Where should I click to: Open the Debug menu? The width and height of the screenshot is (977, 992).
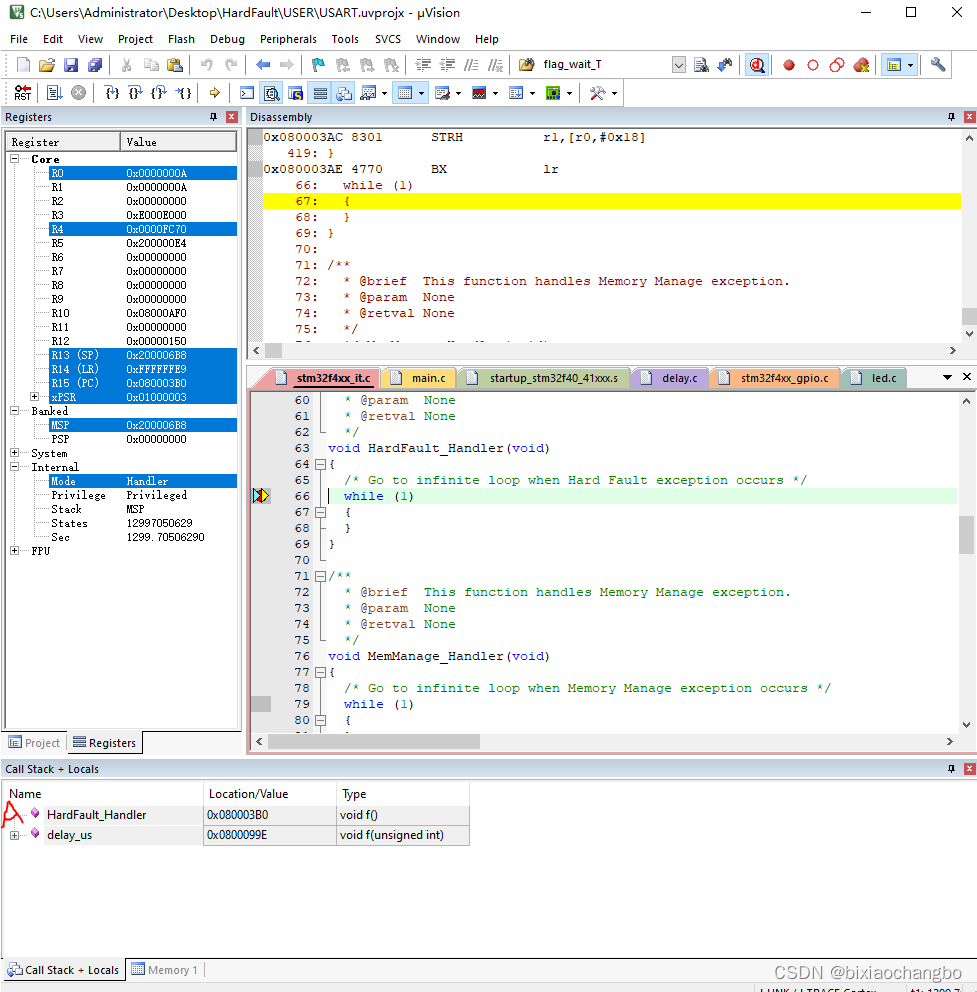tap(227, 39)
